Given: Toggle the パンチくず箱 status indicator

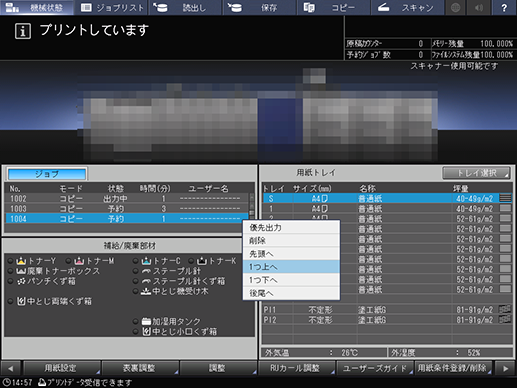Looking at the screenshot, I should [x=10, y=281].
